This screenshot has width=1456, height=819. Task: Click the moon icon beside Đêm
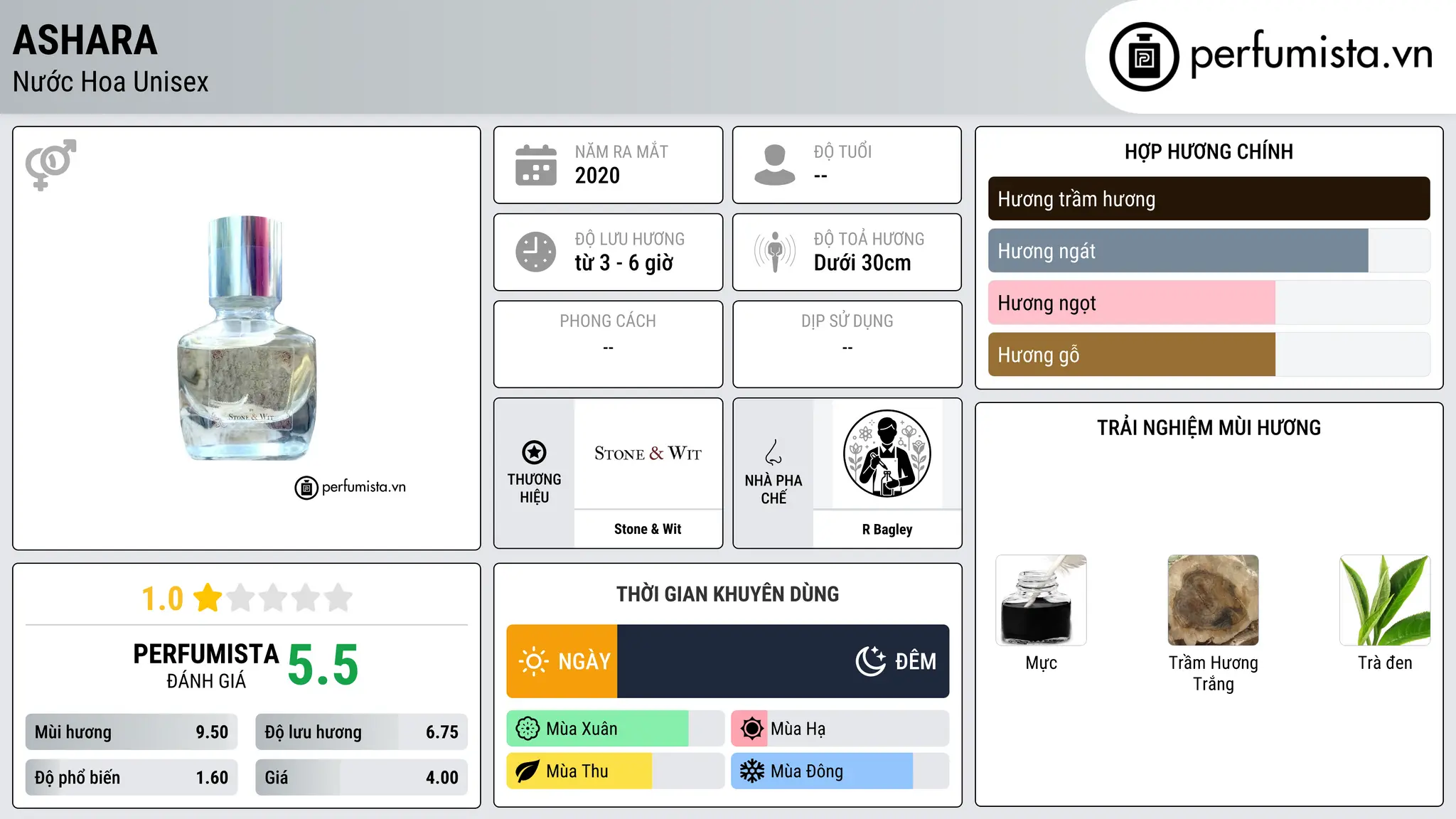coord(871,661)
